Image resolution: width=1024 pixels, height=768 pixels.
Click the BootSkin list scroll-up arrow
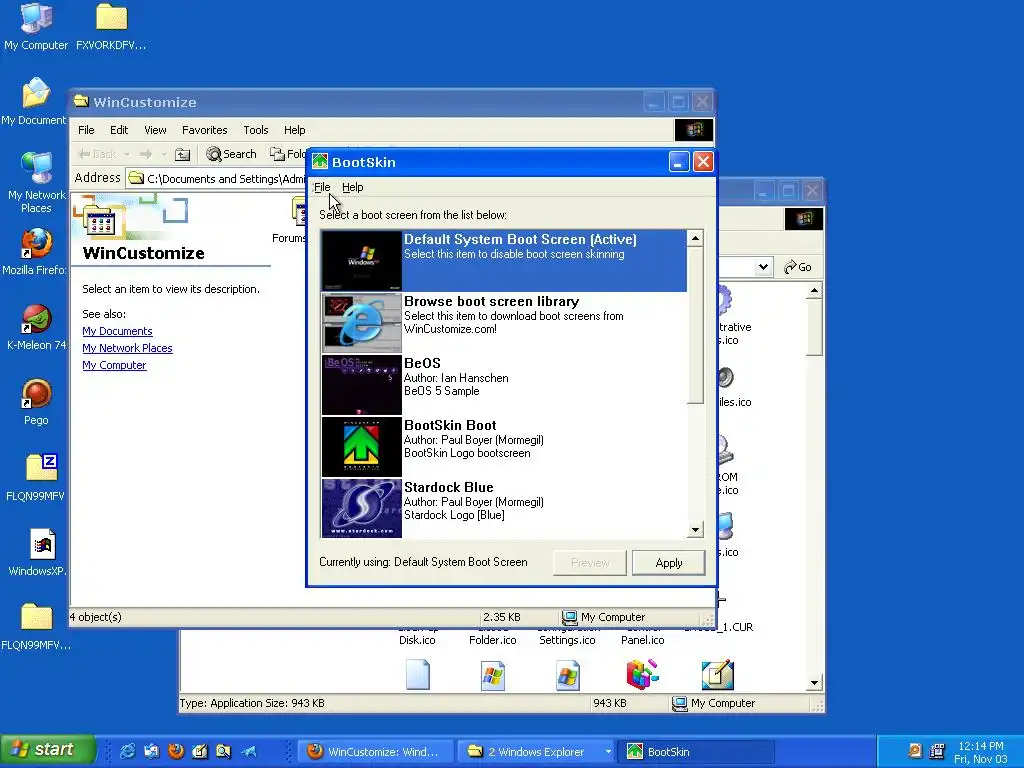point(696,238)
